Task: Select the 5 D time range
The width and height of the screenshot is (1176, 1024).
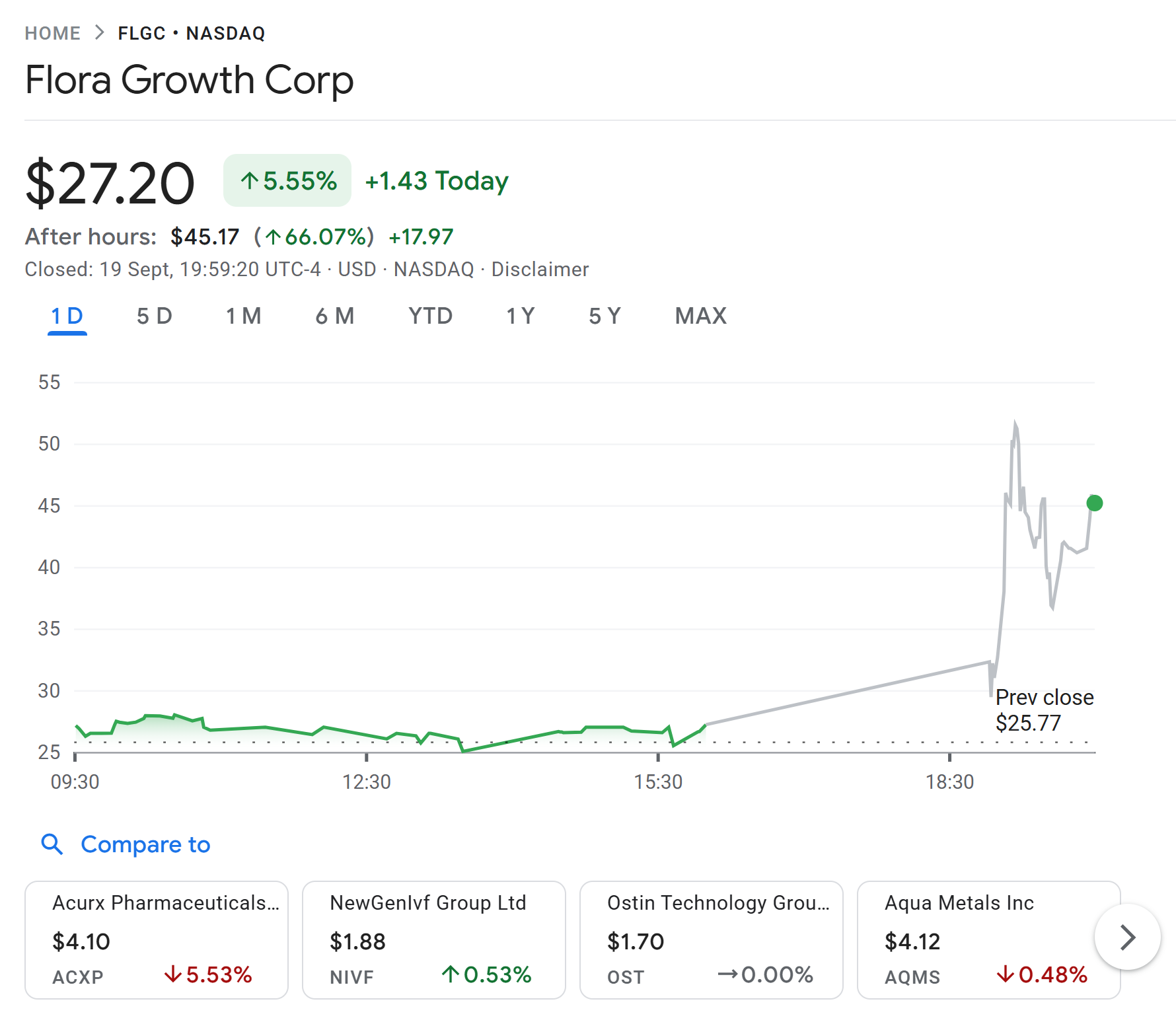Action: 153,316
